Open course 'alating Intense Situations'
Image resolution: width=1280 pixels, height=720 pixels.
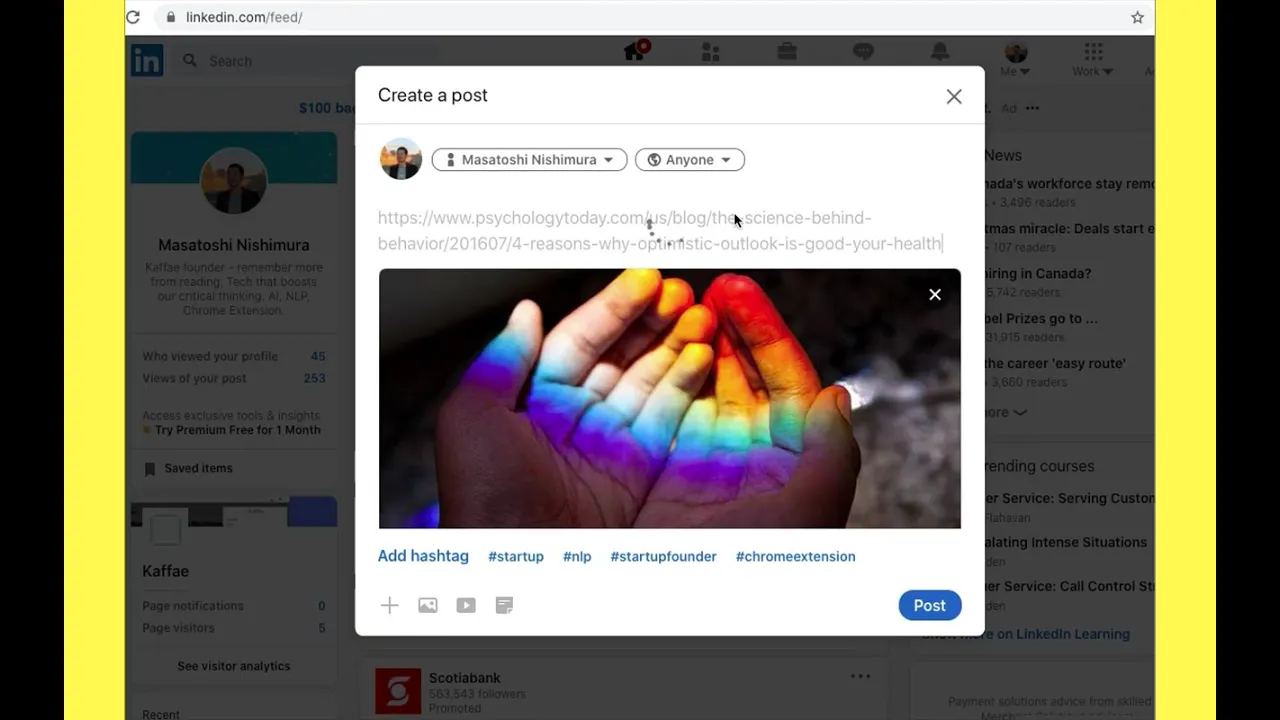[1065, 542]
